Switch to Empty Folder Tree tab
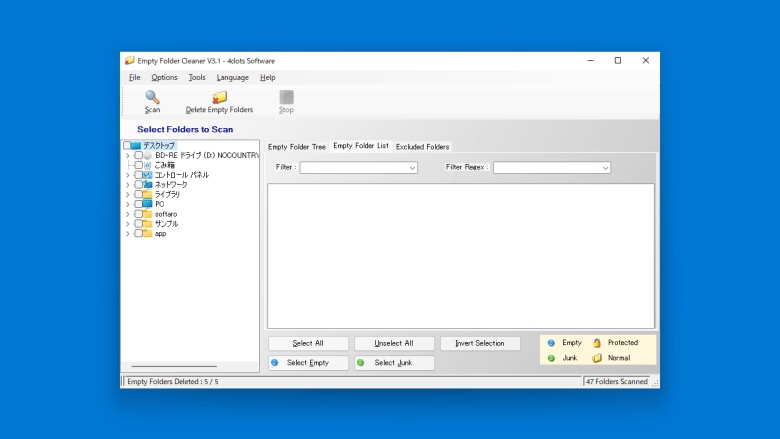The height and width of the screenshot is (439, 780). coord(296,147)
